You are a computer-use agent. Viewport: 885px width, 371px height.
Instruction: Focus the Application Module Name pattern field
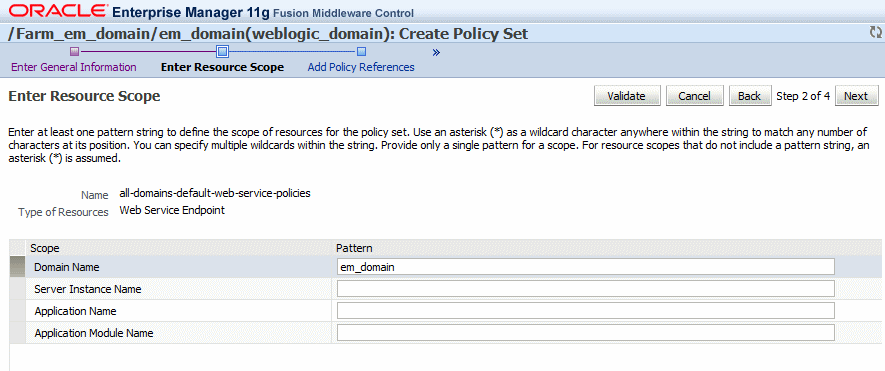pyautogui.click(x=586, y=333)
